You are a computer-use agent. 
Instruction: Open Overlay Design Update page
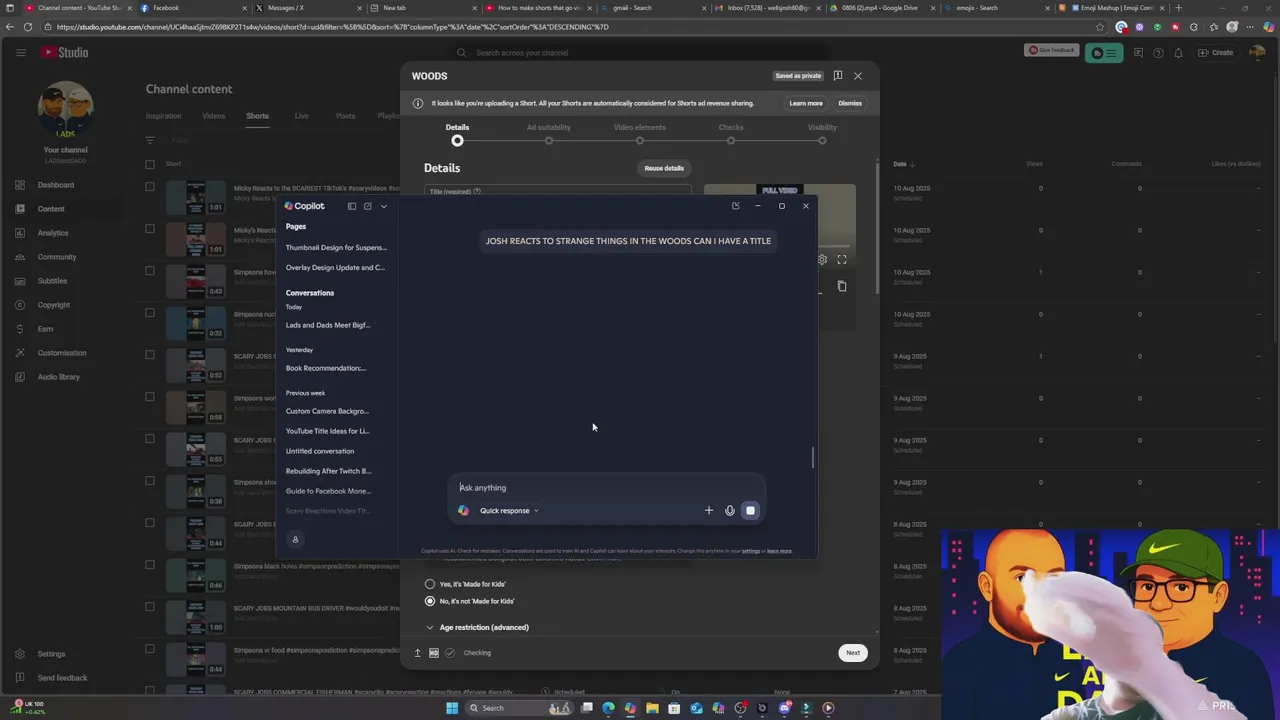pyautogui.click(x=335, y=267)
